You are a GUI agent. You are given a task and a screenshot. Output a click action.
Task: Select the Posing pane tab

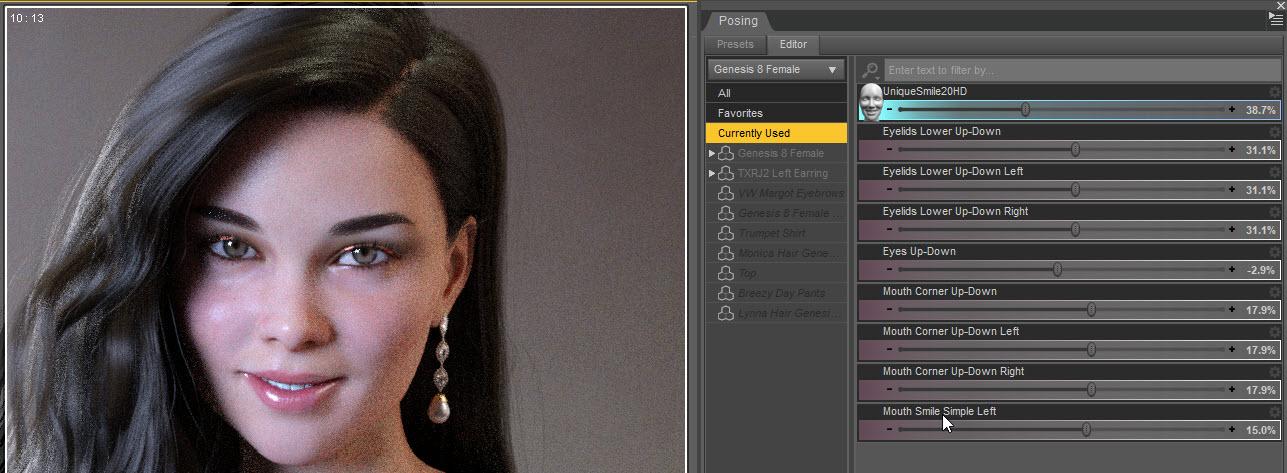(738, 21)
